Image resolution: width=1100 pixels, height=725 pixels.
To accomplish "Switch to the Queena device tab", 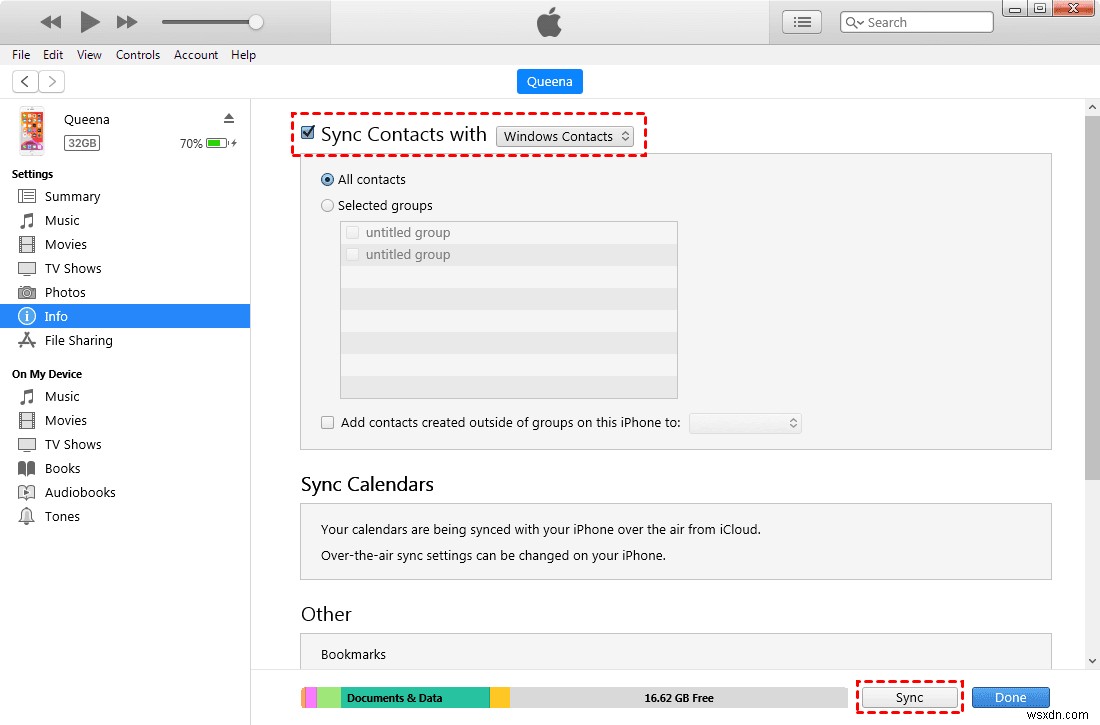I will pyautogui.click(x=549, y=81).
